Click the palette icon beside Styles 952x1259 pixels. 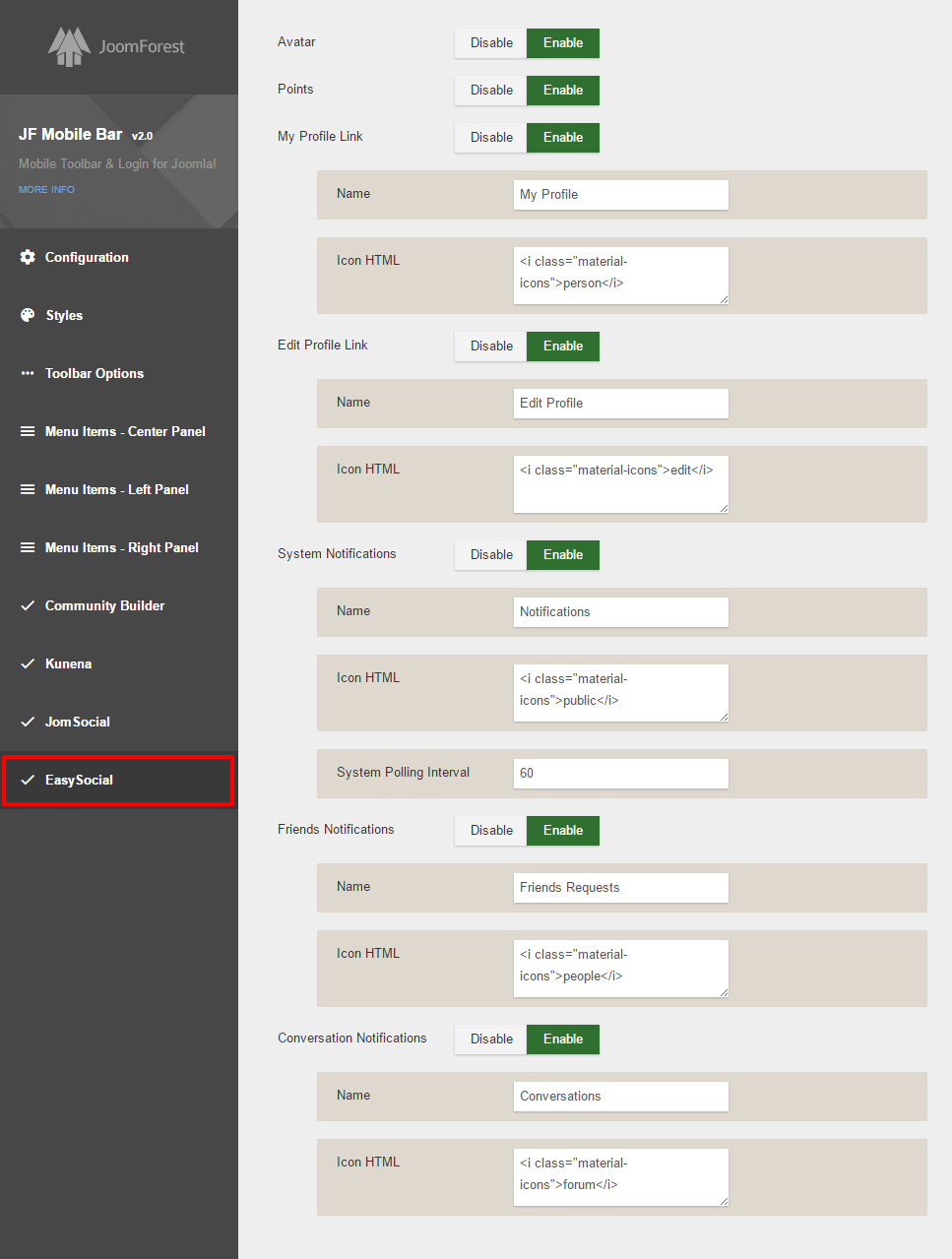[x=28, y=315]
